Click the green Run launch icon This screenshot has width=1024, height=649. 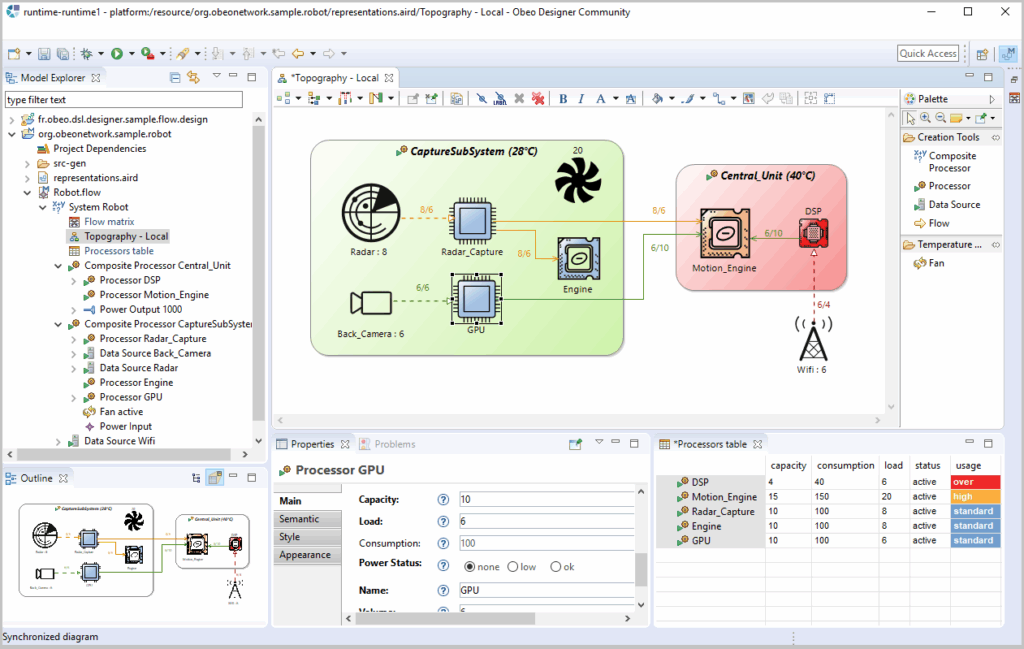117,53
